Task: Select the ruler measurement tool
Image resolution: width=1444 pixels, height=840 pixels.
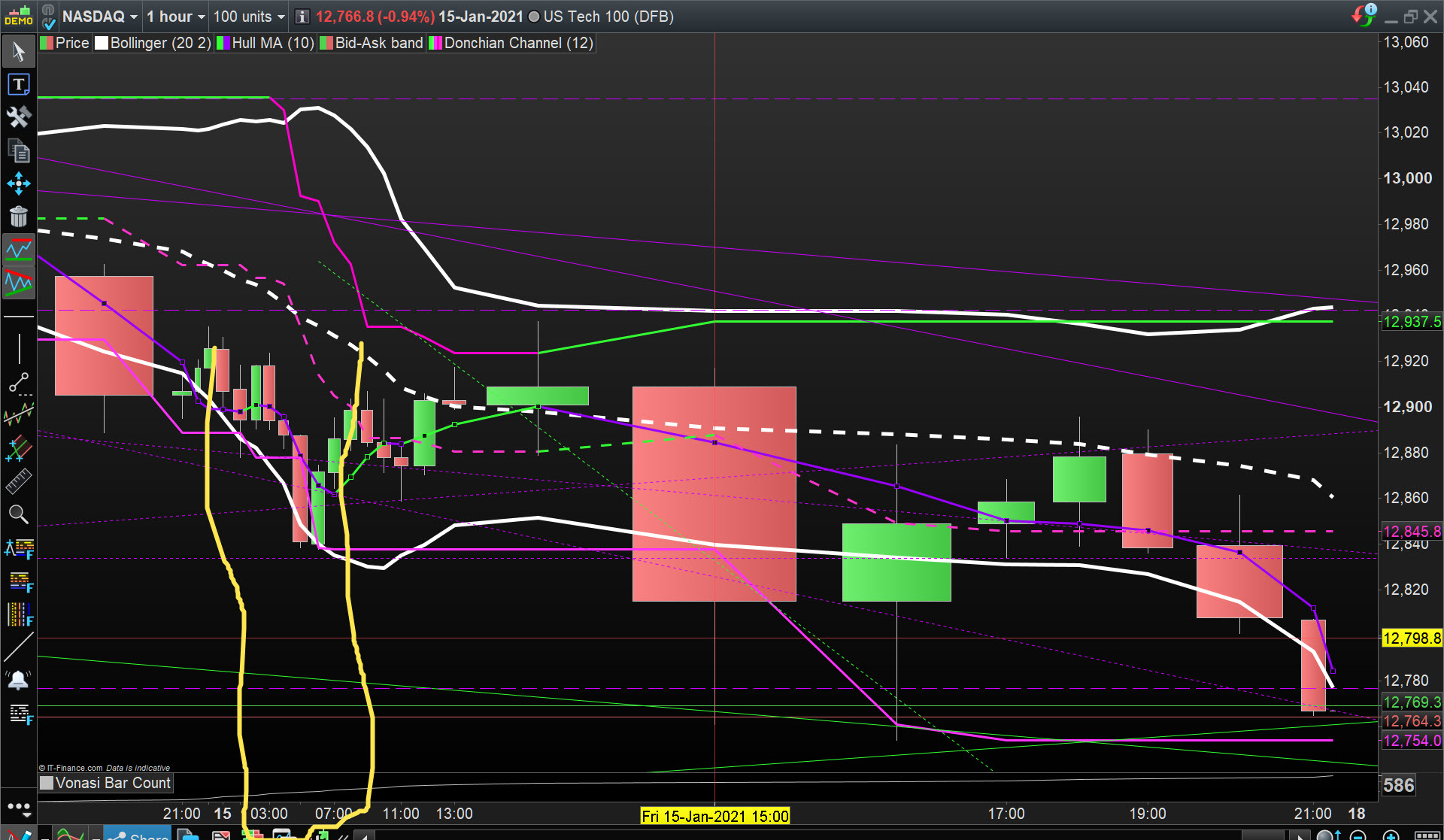Action: [x=19, y=481]
